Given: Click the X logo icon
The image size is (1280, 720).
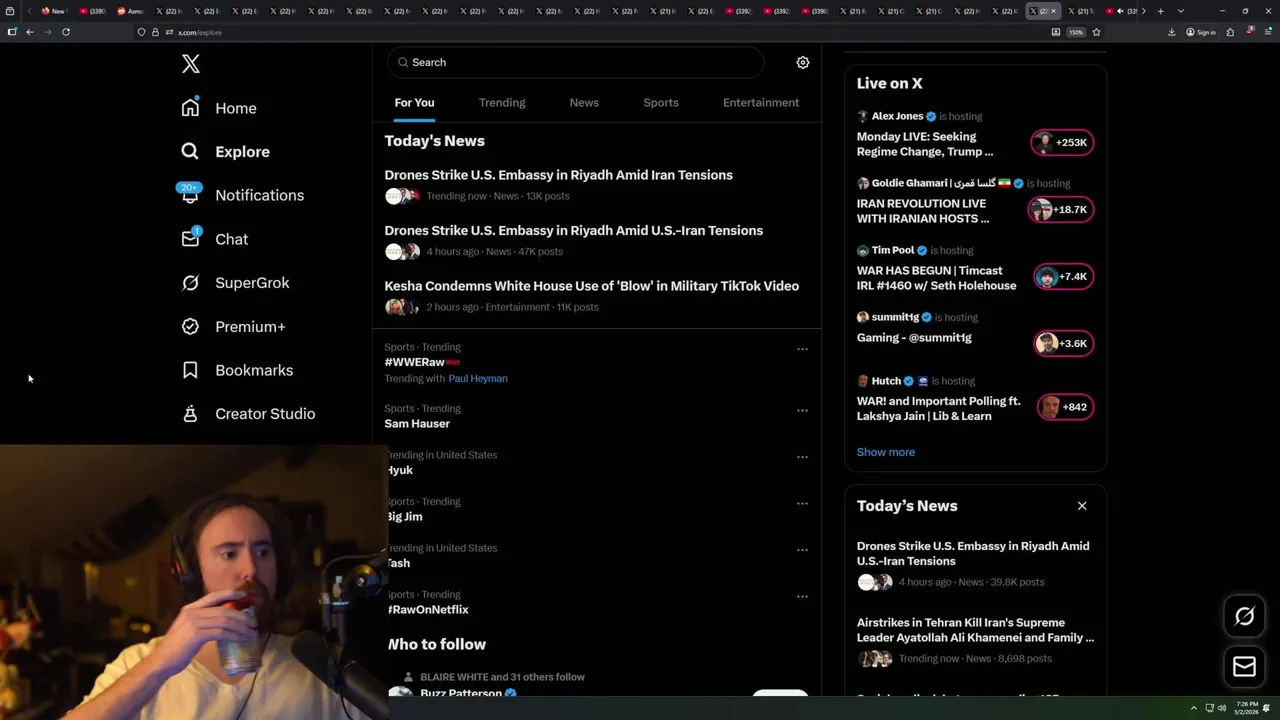Looking at the screenshot, I should [191, 64].
